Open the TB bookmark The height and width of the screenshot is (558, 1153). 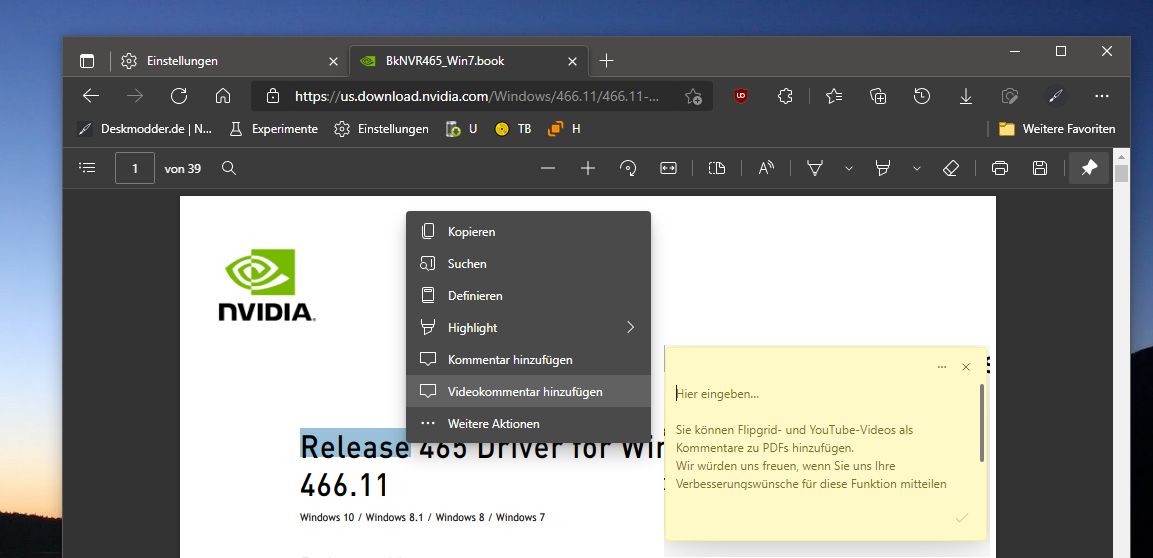pos(513,129)
